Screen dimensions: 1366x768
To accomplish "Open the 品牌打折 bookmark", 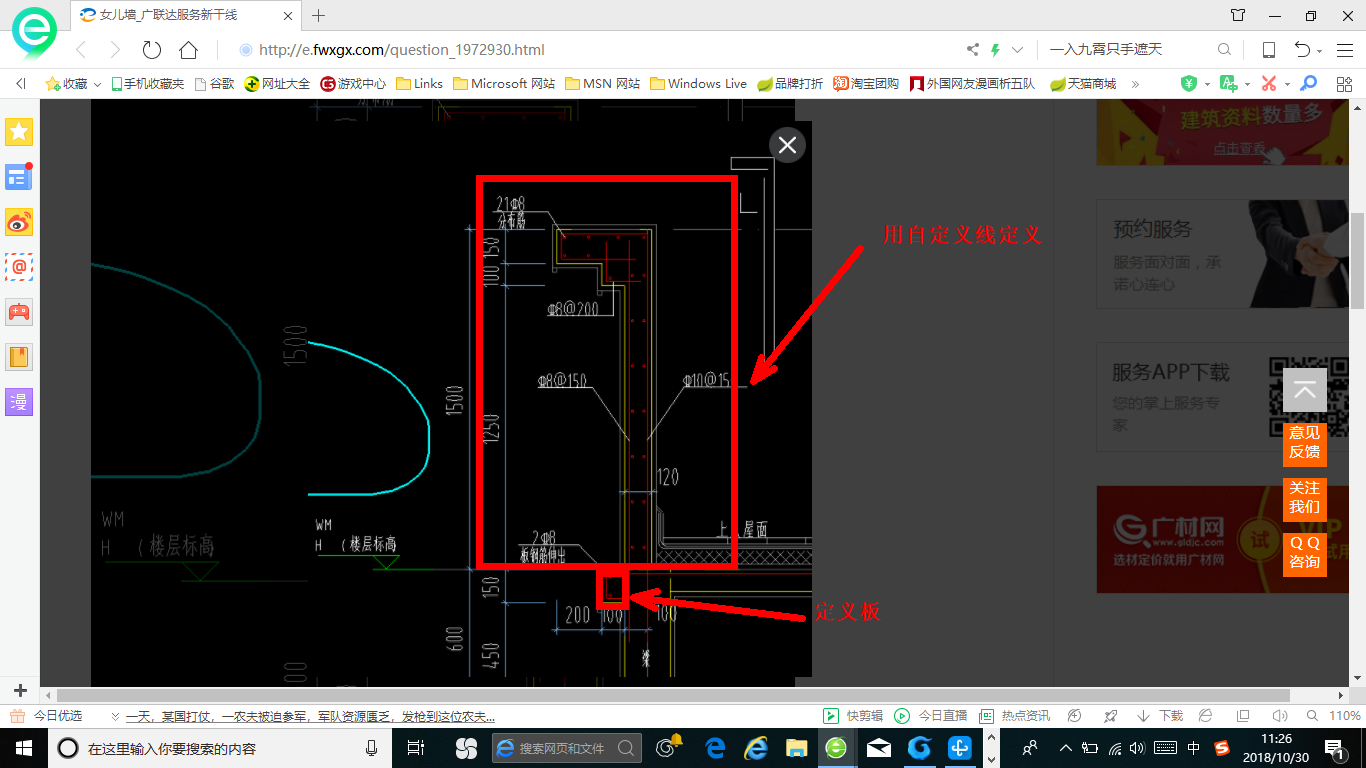I will tap(790, 84).
